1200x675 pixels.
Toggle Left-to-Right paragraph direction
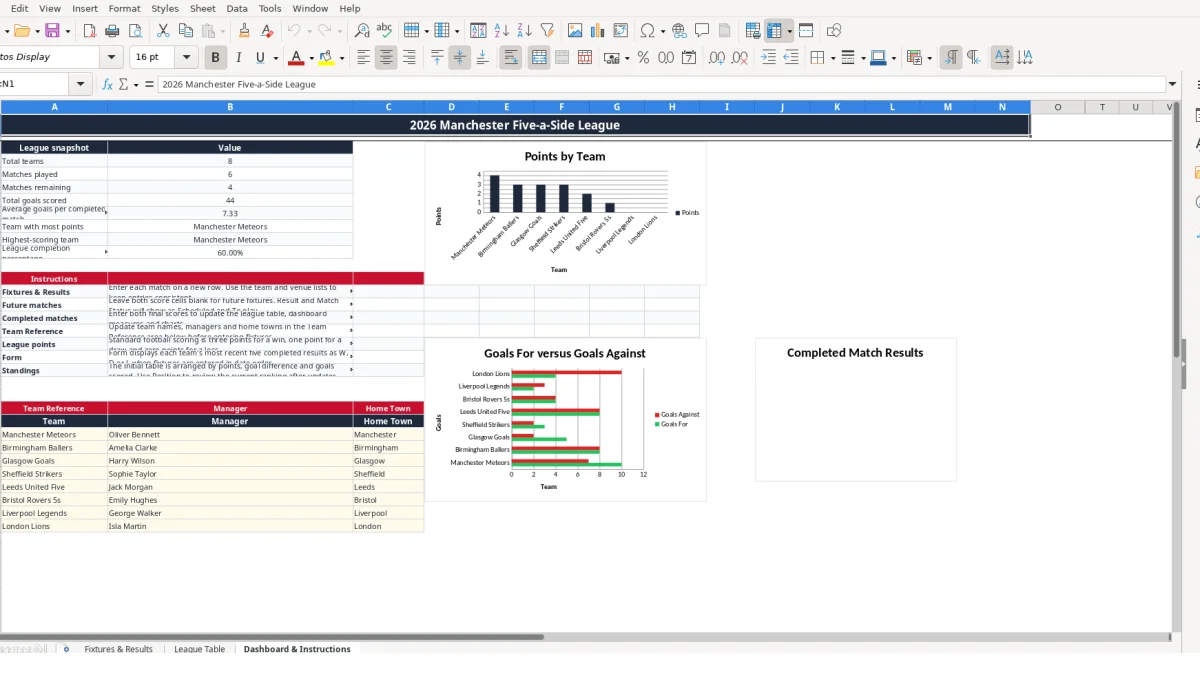coord(951,58)
